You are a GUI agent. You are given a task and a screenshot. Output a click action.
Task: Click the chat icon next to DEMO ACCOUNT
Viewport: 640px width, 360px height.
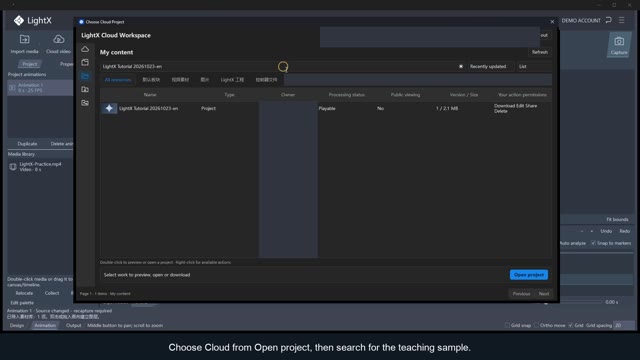(608, 20)
